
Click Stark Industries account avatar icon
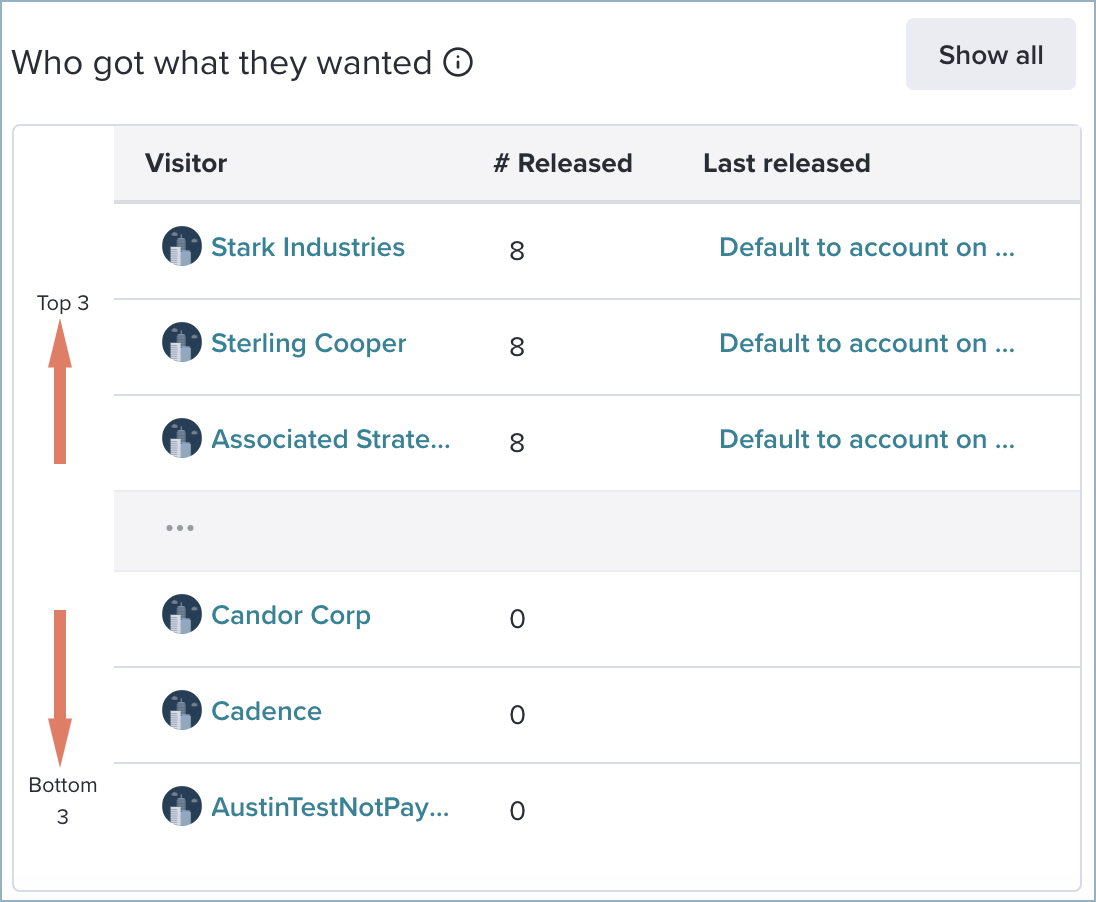(182, 246)
